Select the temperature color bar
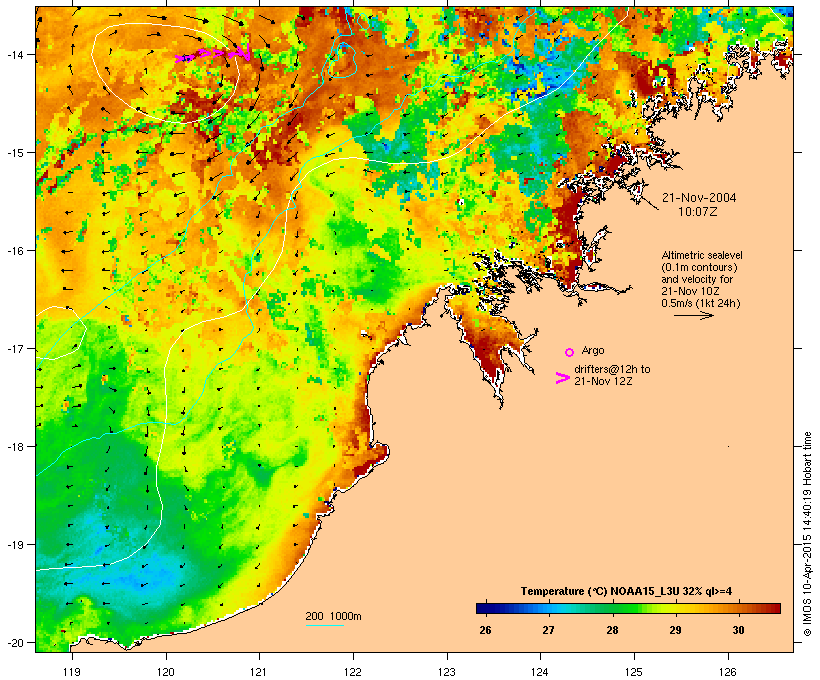This screenshot has width=820, height=680. pyautogui.click(x=628, y=608)
